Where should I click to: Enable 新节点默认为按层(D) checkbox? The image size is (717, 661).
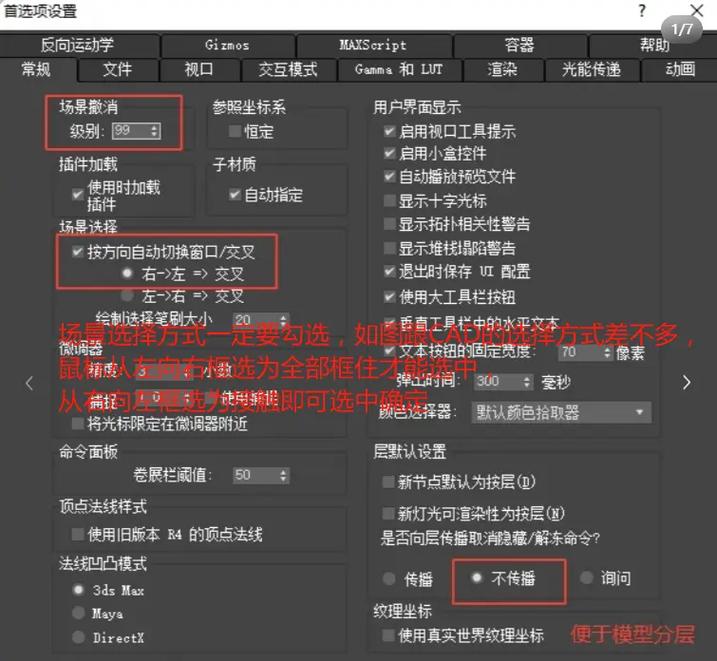click(x=389, y=482)
